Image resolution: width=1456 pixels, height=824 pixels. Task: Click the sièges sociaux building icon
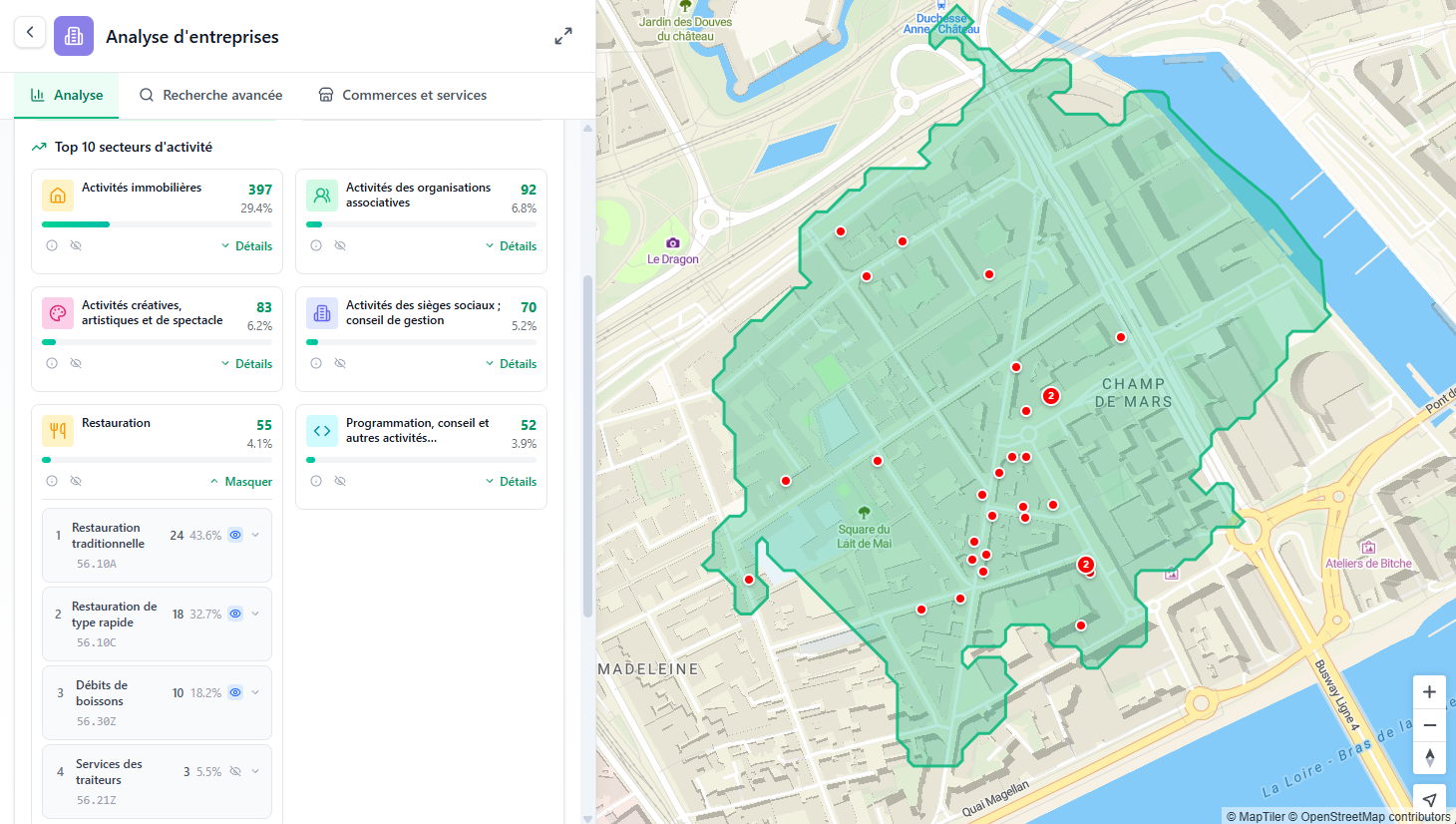pos(322,312)
